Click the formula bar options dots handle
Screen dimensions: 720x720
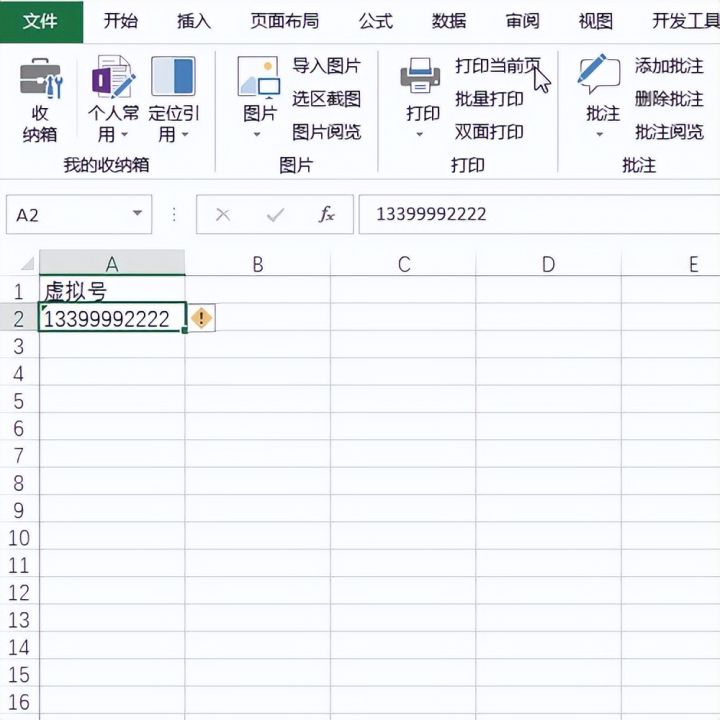174,214
